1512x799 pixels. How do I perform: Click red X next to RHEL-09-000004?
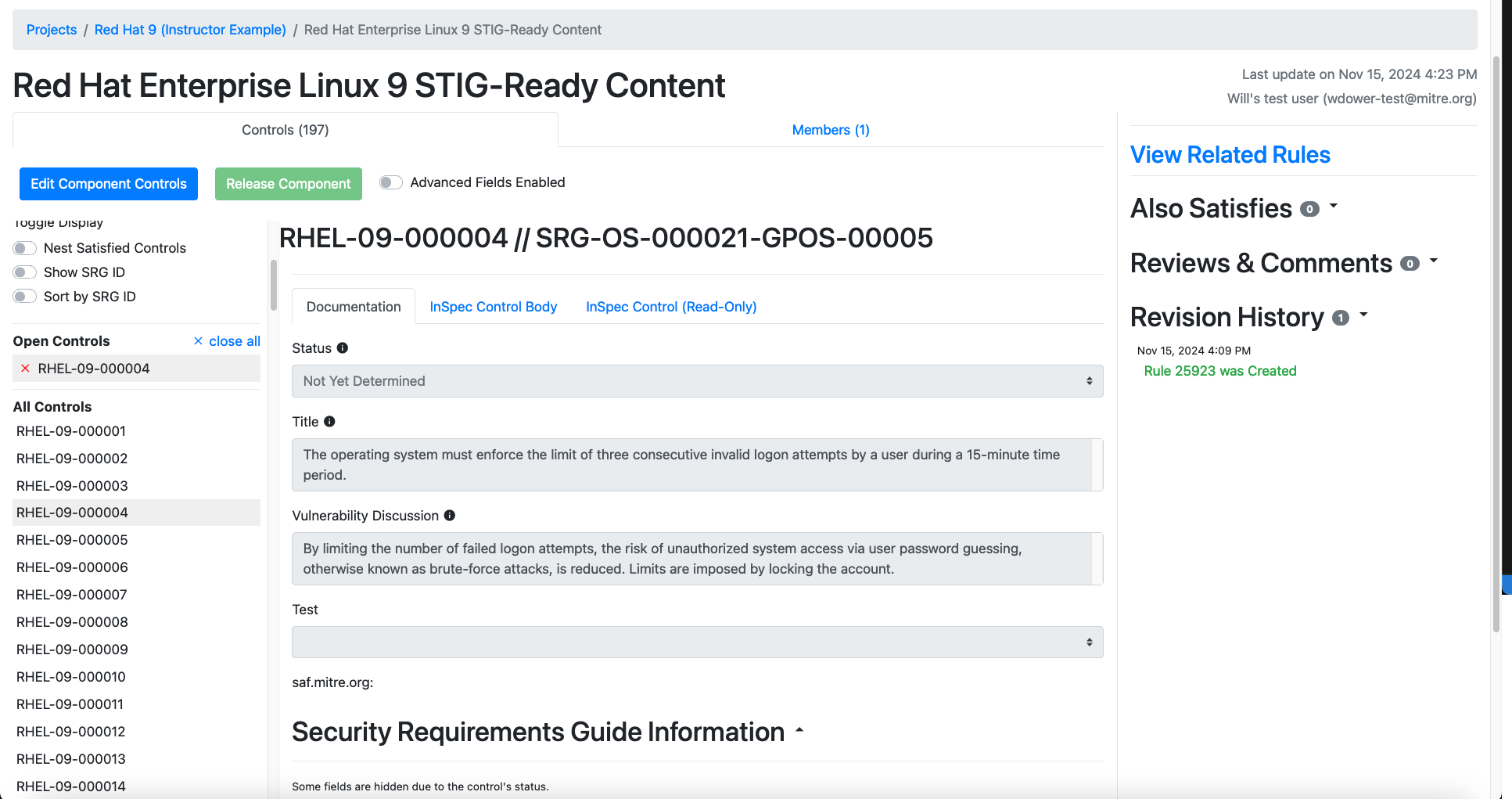tap(25, 369)
